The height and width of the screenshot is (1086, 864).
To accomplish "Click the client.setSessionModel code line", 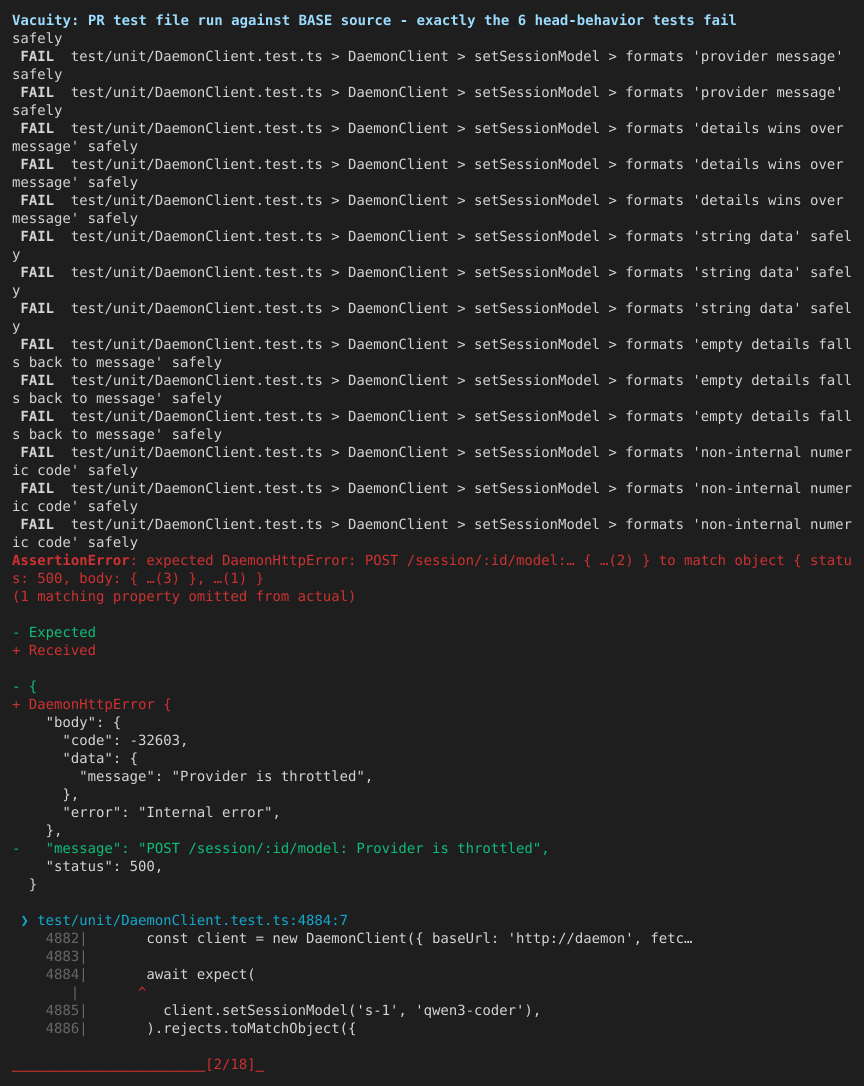I will (x=352, y=1011).
